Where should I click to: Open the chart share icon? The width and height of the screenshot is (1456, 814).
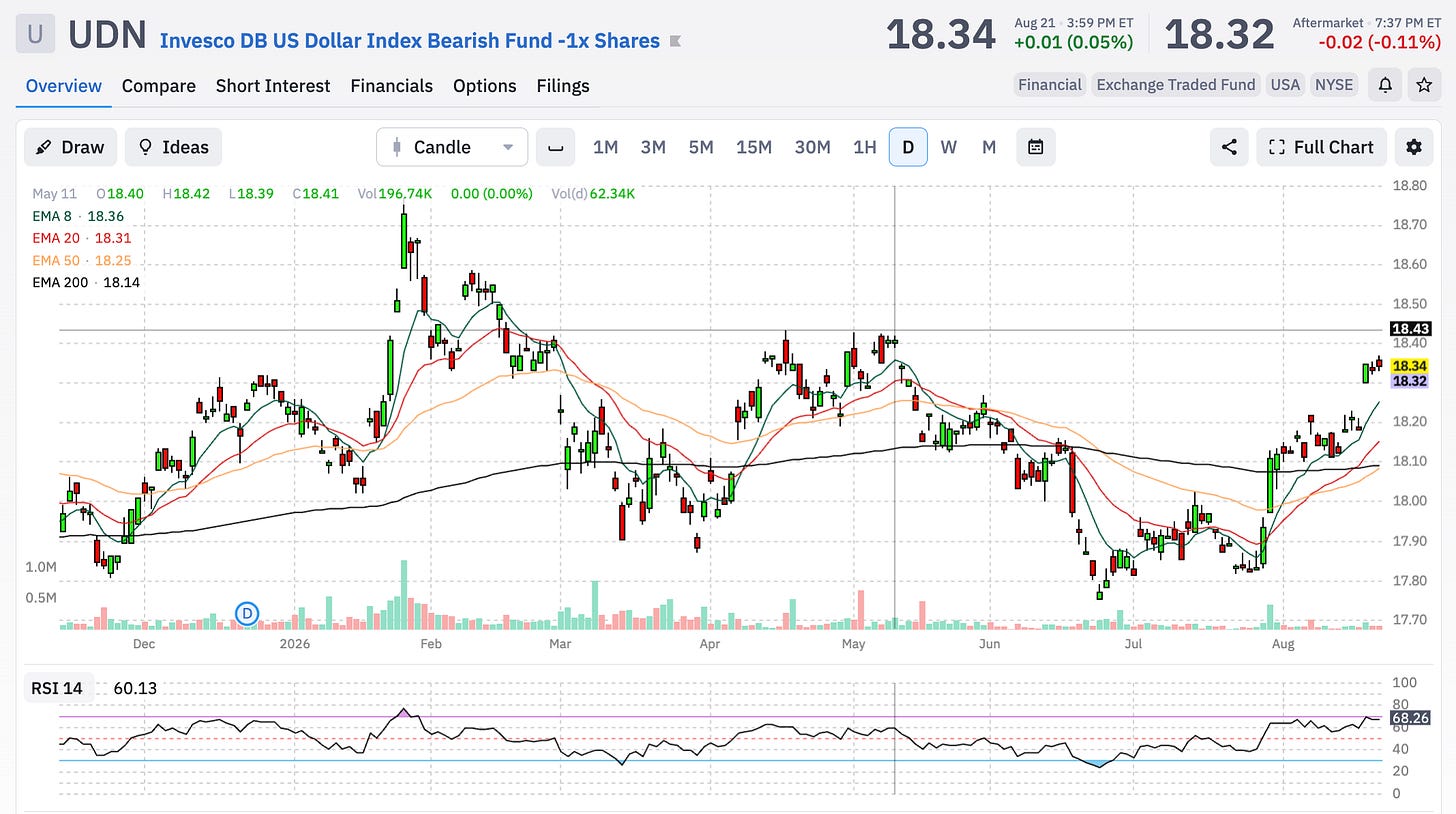(1229, 147)
